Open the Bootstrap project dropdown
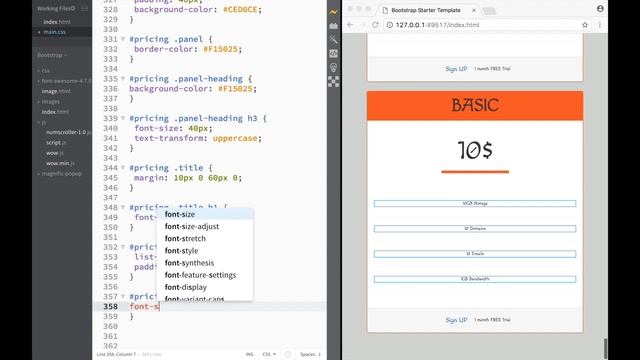The height and width of the screenshot is (360, 640). [52, 55]
